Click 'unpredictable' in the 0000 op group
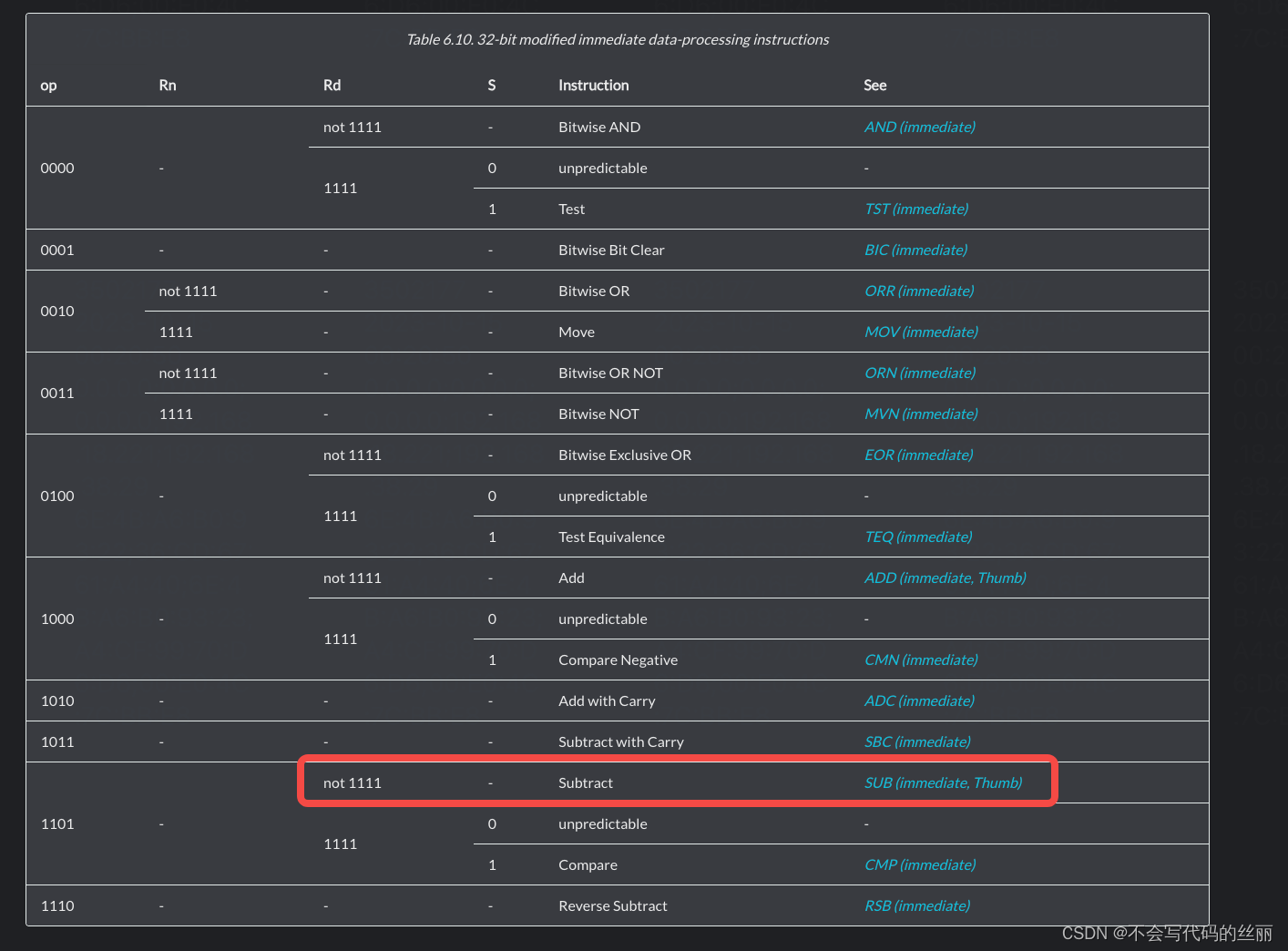 click(x=603, y=169)
